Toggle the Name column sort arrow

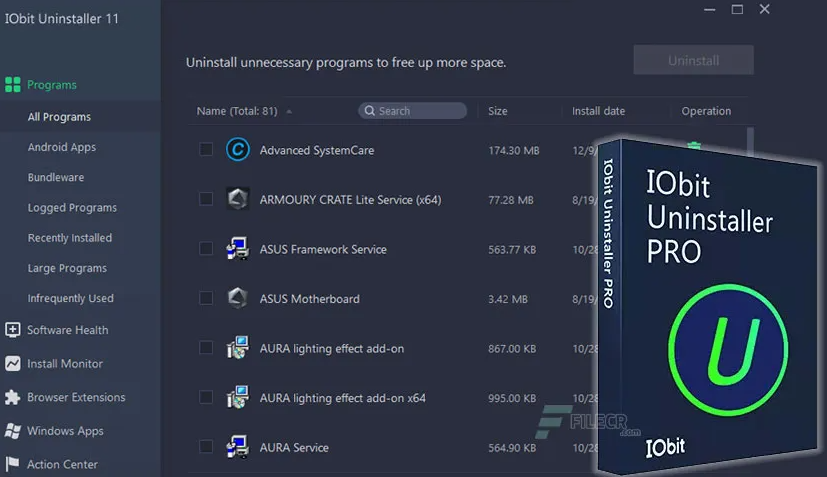click(289, 111)
